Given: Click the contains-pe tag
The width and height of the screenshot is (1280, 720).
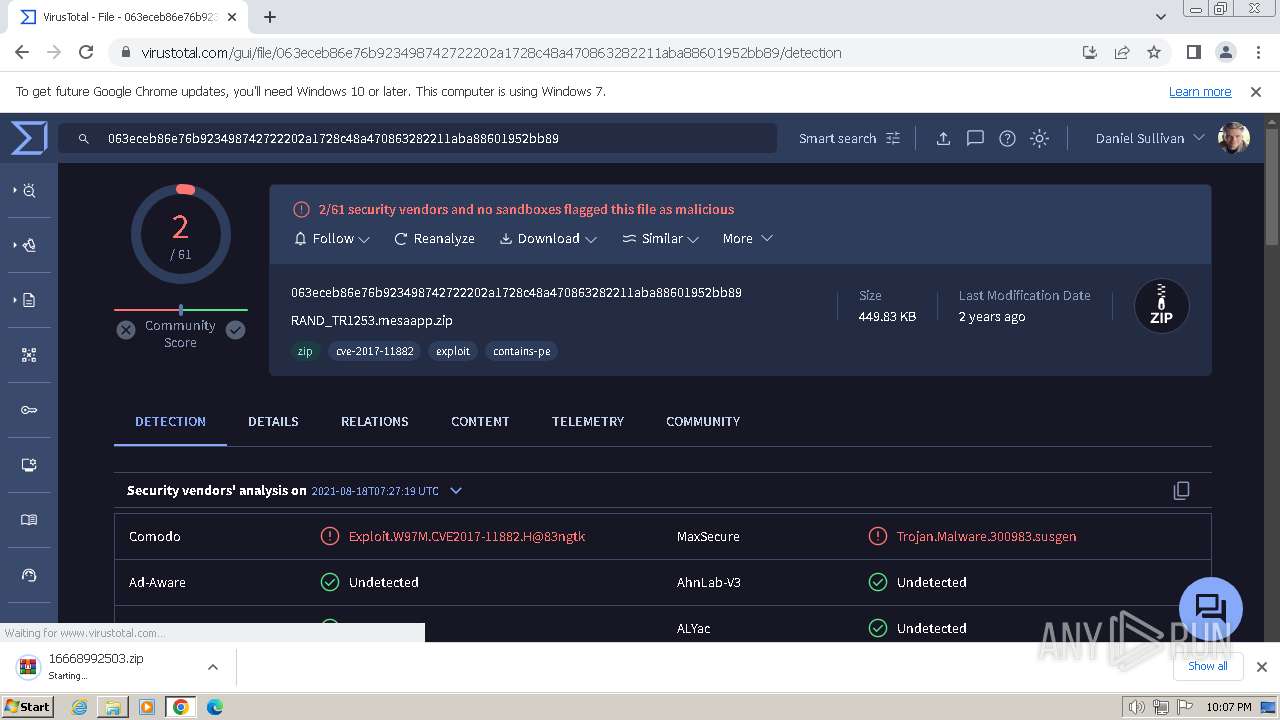Looking at the screenshot, I should (522, 351).
